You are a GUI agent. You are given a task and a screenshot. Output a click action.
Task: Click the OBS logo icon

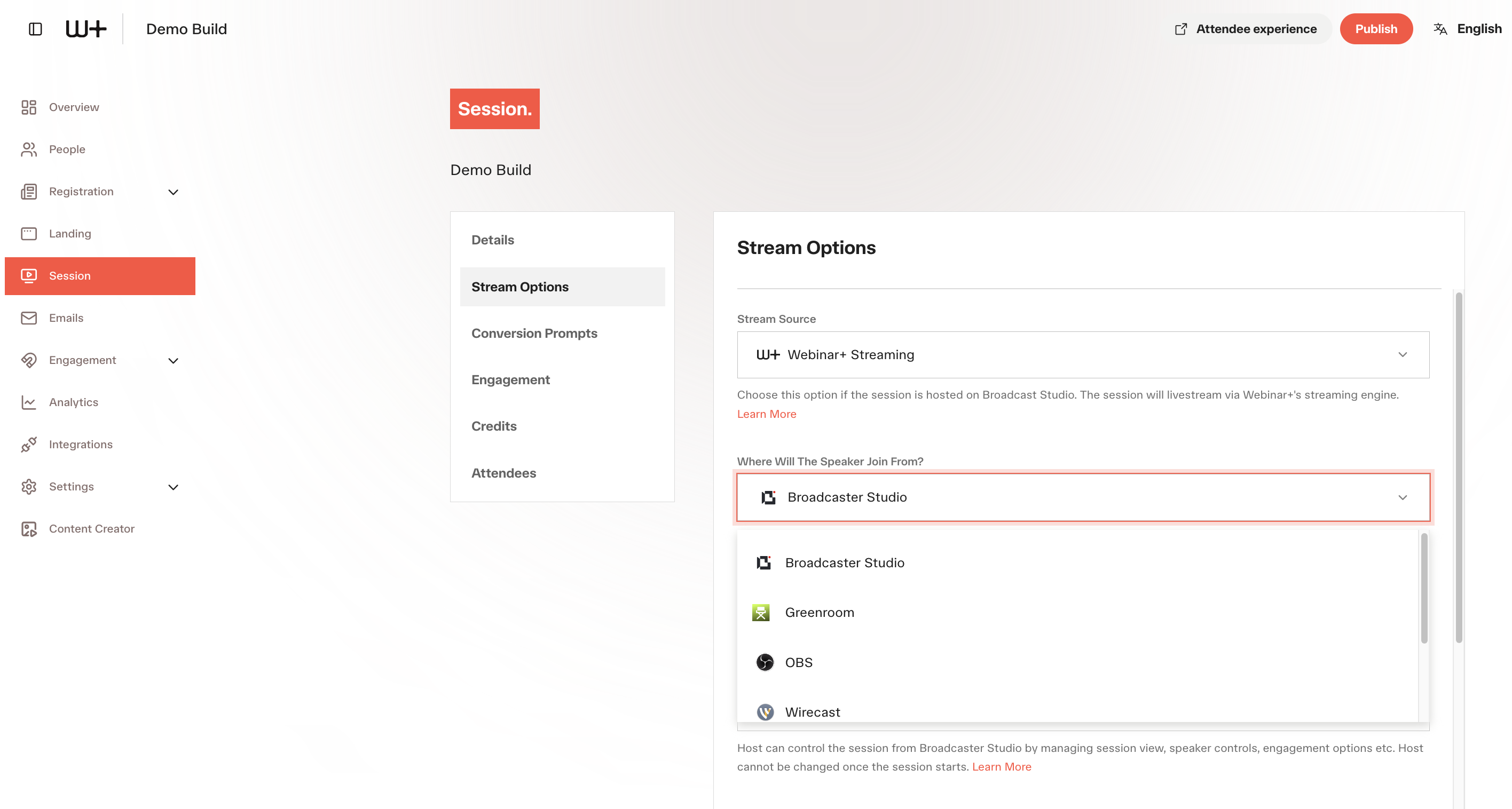coord(765,662)
